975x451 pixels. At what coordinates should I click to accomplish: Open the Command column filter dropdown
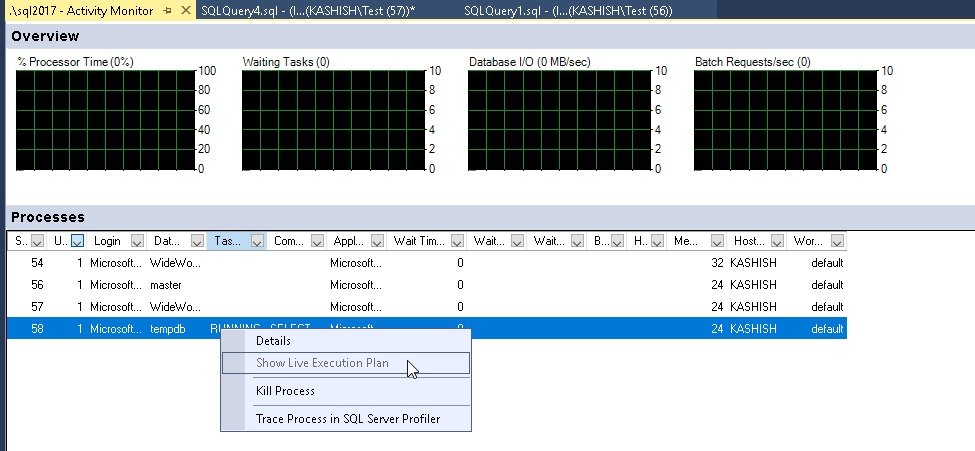click(317, 241)
